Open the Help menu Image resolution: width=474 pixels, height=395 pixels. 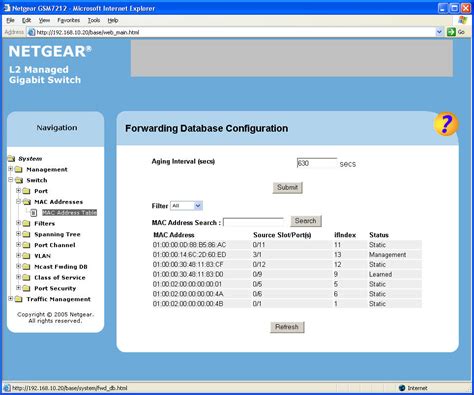pos(113,20)
